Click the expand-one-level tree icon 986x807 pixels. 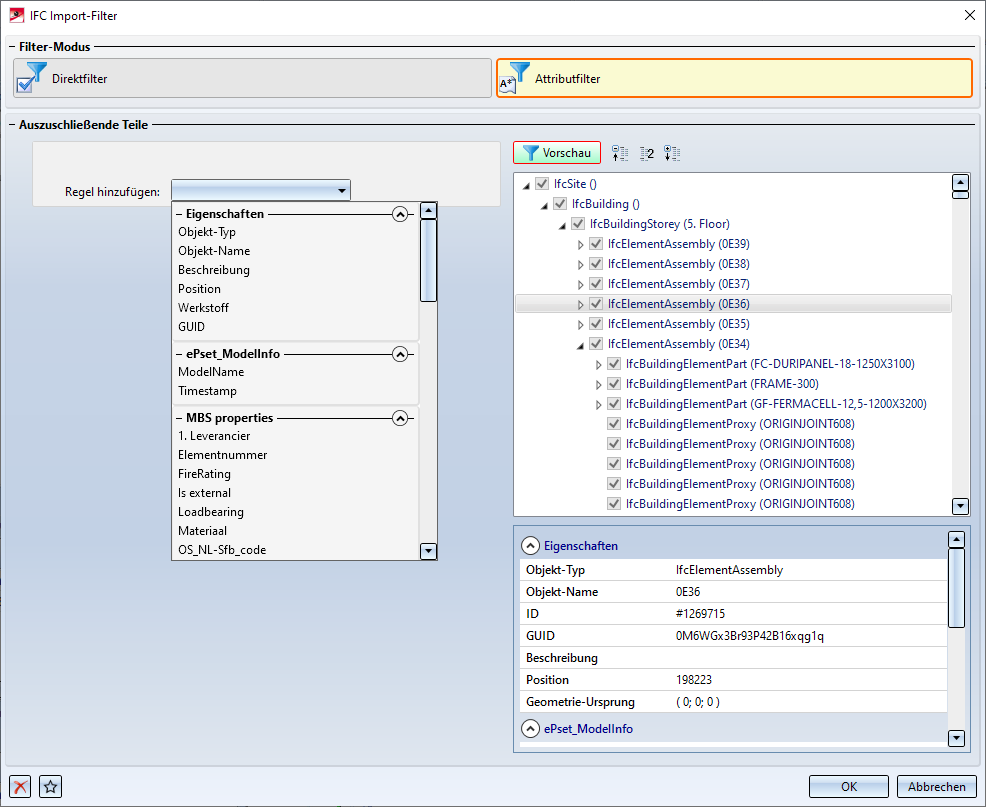tap(672, 153)
